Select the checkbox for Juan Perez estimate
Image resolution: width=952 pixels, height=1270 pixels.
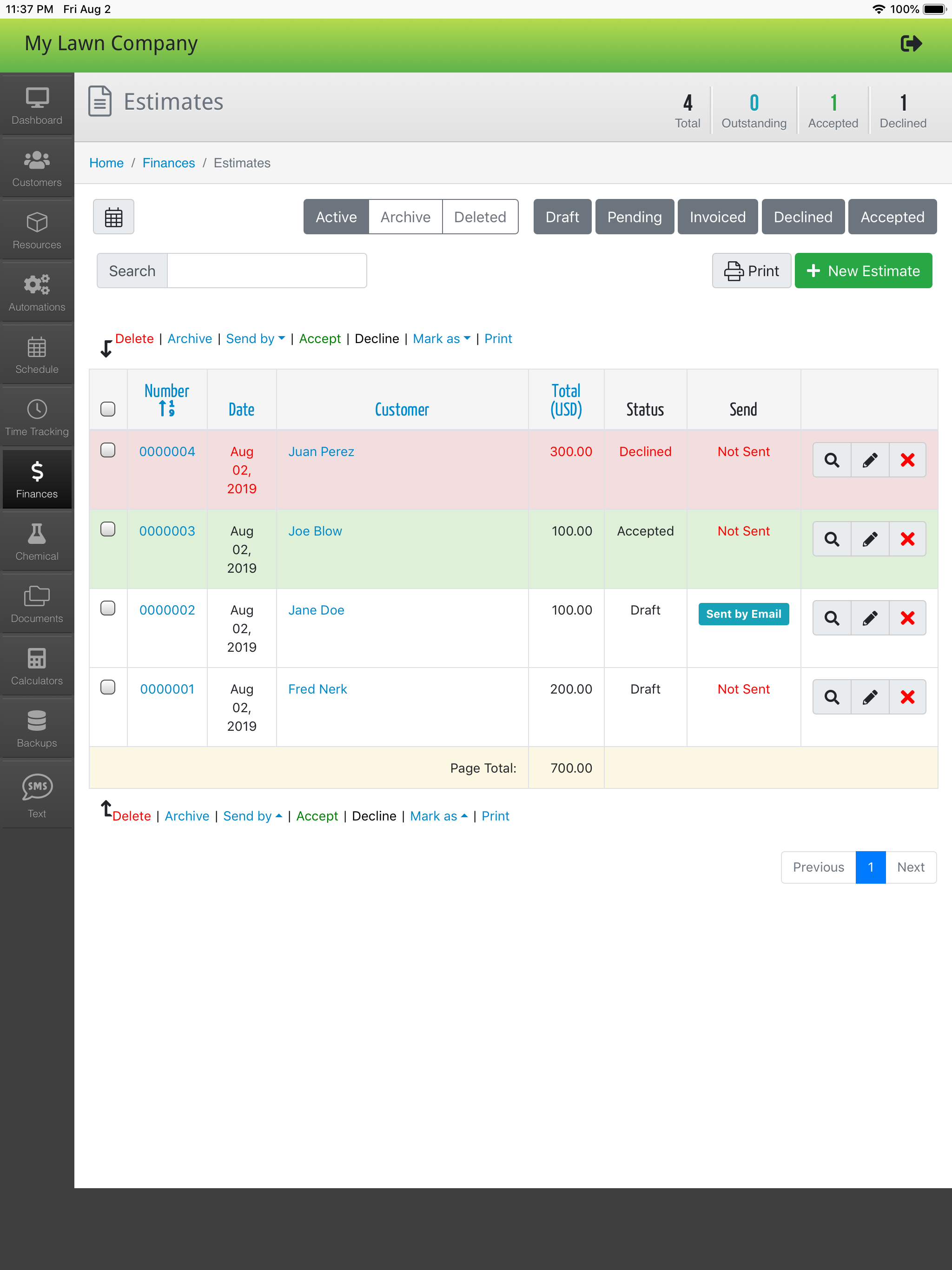coord(108,450)
